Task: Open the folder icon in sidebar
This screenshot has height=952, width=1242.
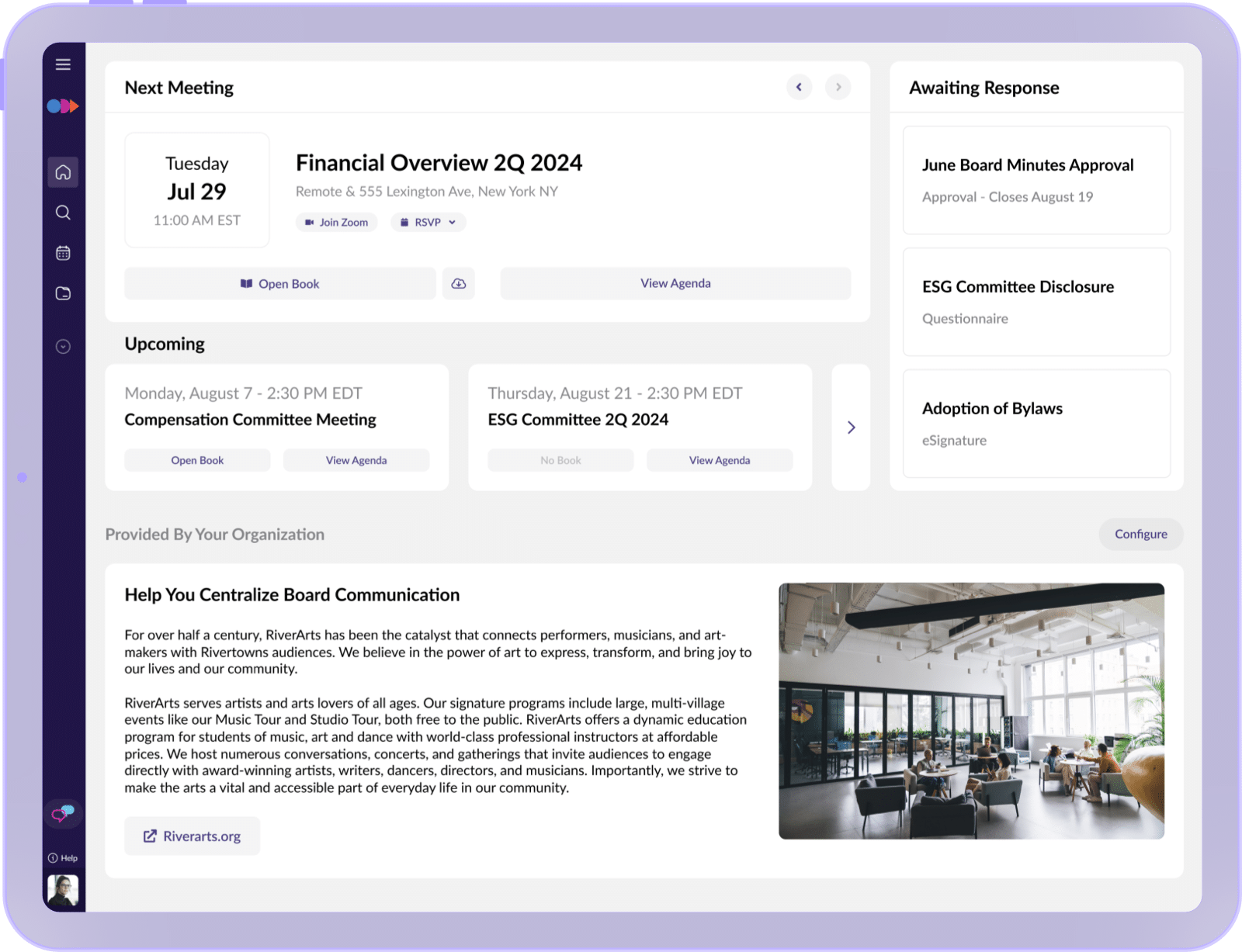Action: [63, 293]
